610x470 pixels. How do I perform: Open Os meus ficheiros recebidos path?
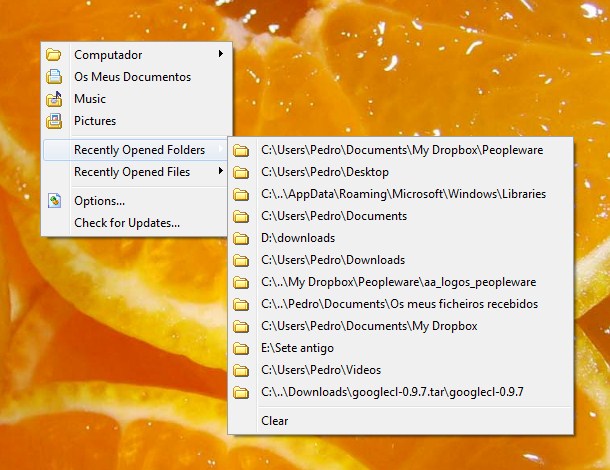click(x=400, y=304)
